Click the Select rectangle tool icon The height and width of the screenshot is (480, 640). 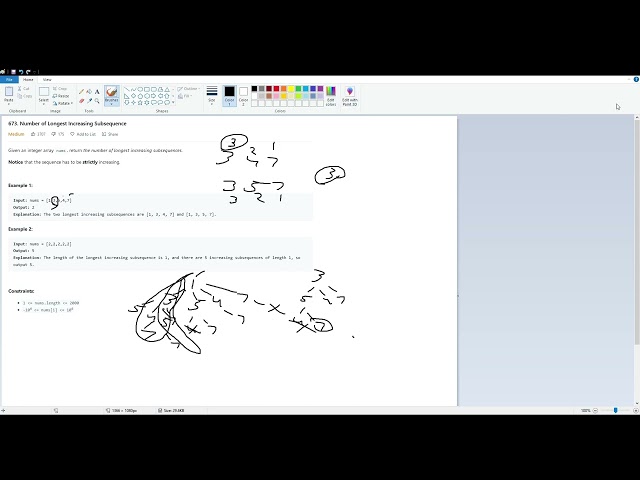tap(44, 91)
